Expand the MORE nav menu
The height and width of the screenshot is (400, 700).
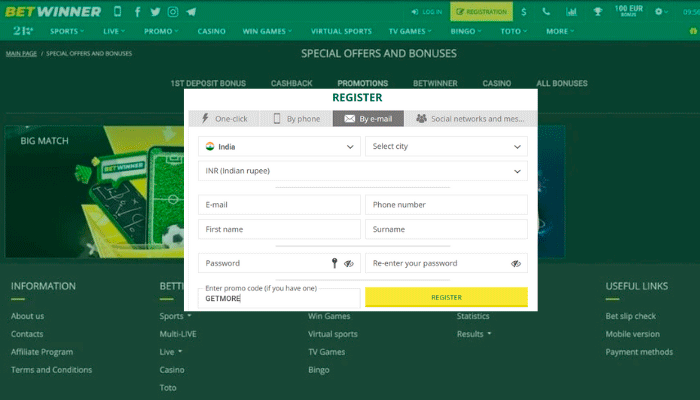(x=560, y=31)
